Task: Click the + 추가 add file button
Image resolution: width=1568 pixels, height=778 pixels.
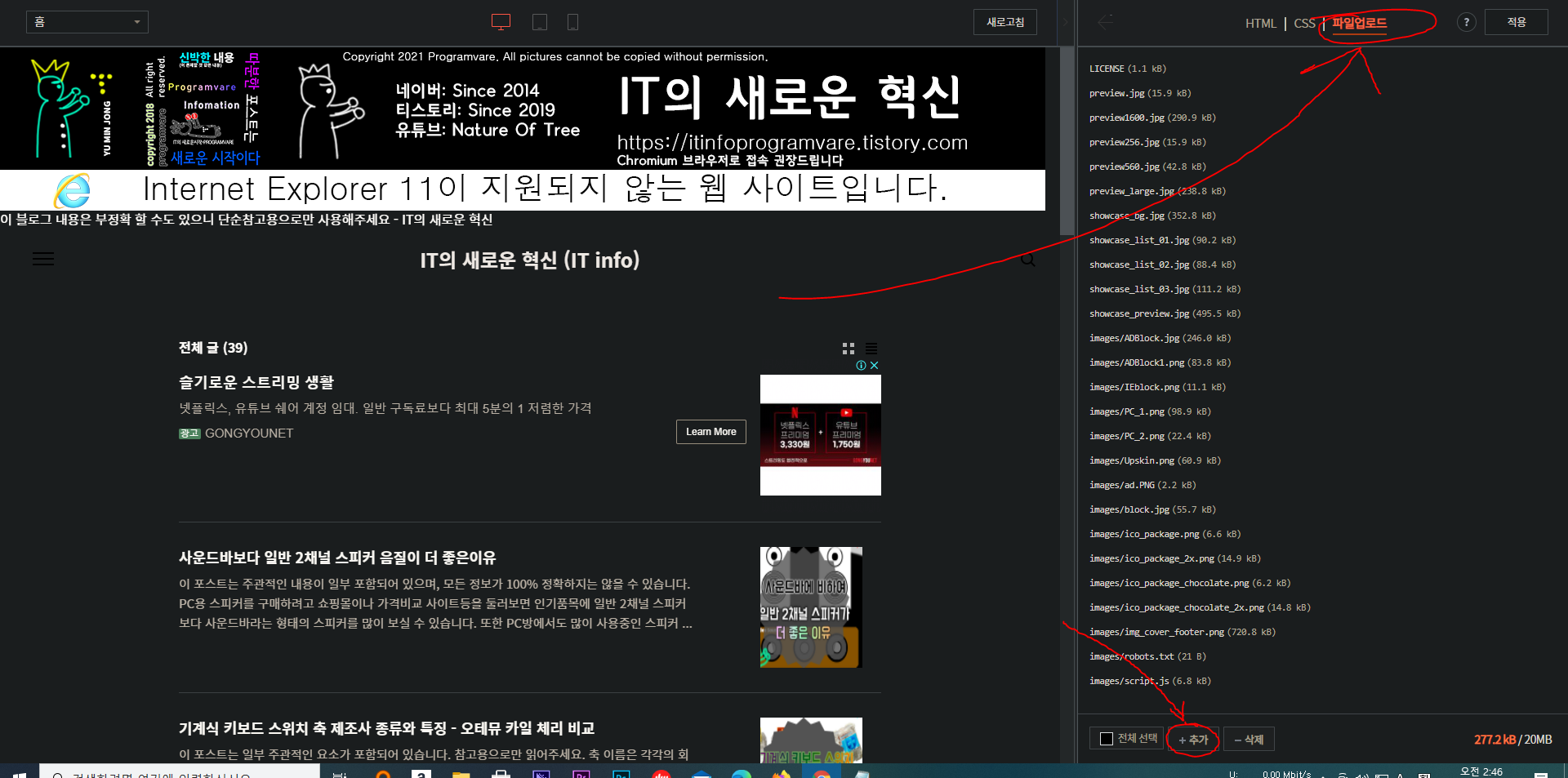Action: point(1193,739)
